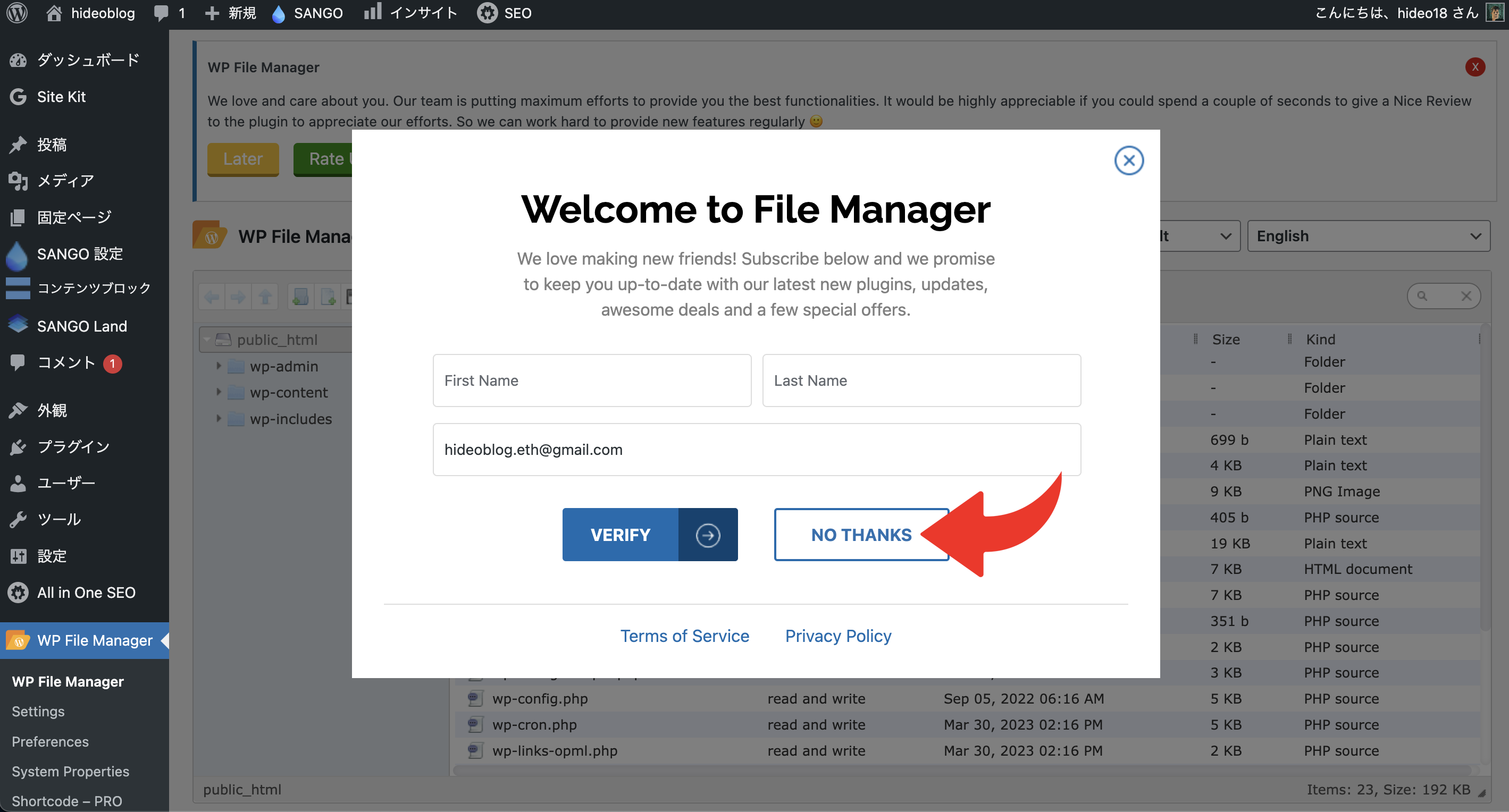Select WP File Manager sidebar menu
The width and height of the screenshot is (1509, 812).
tap(85, 640)
